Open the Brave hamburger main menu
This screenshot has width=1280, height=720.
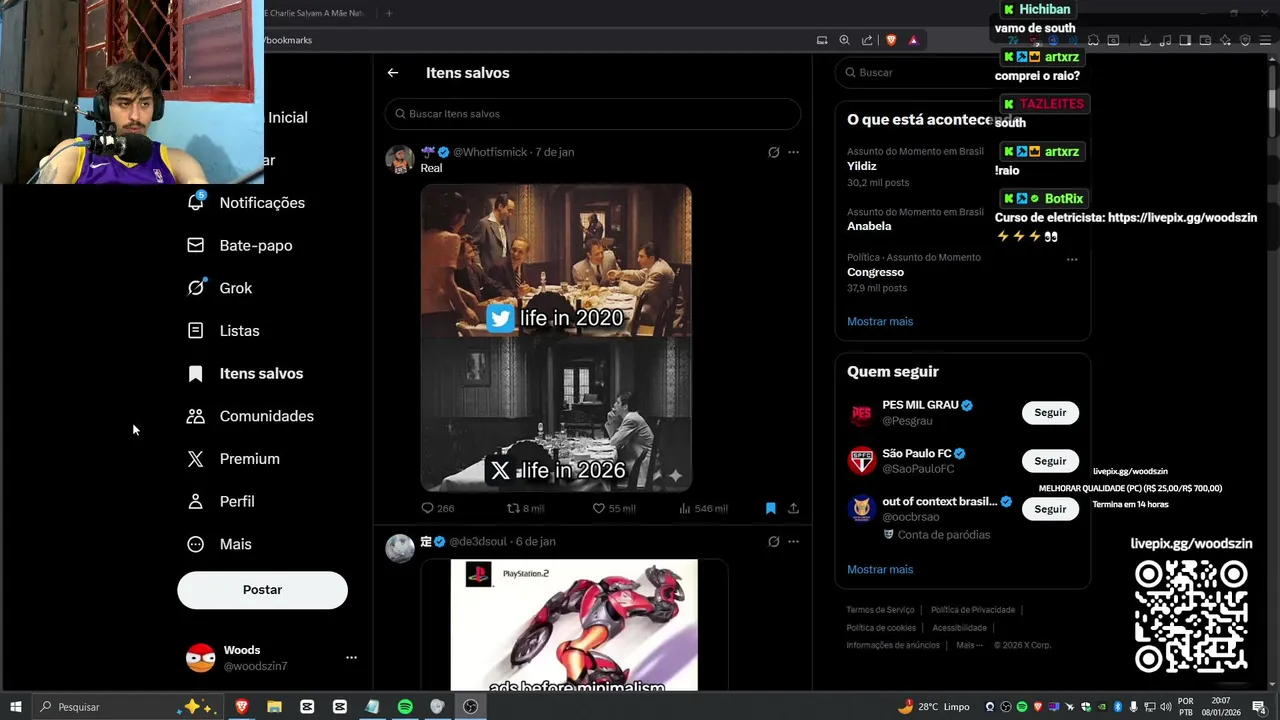(1265, 40)
